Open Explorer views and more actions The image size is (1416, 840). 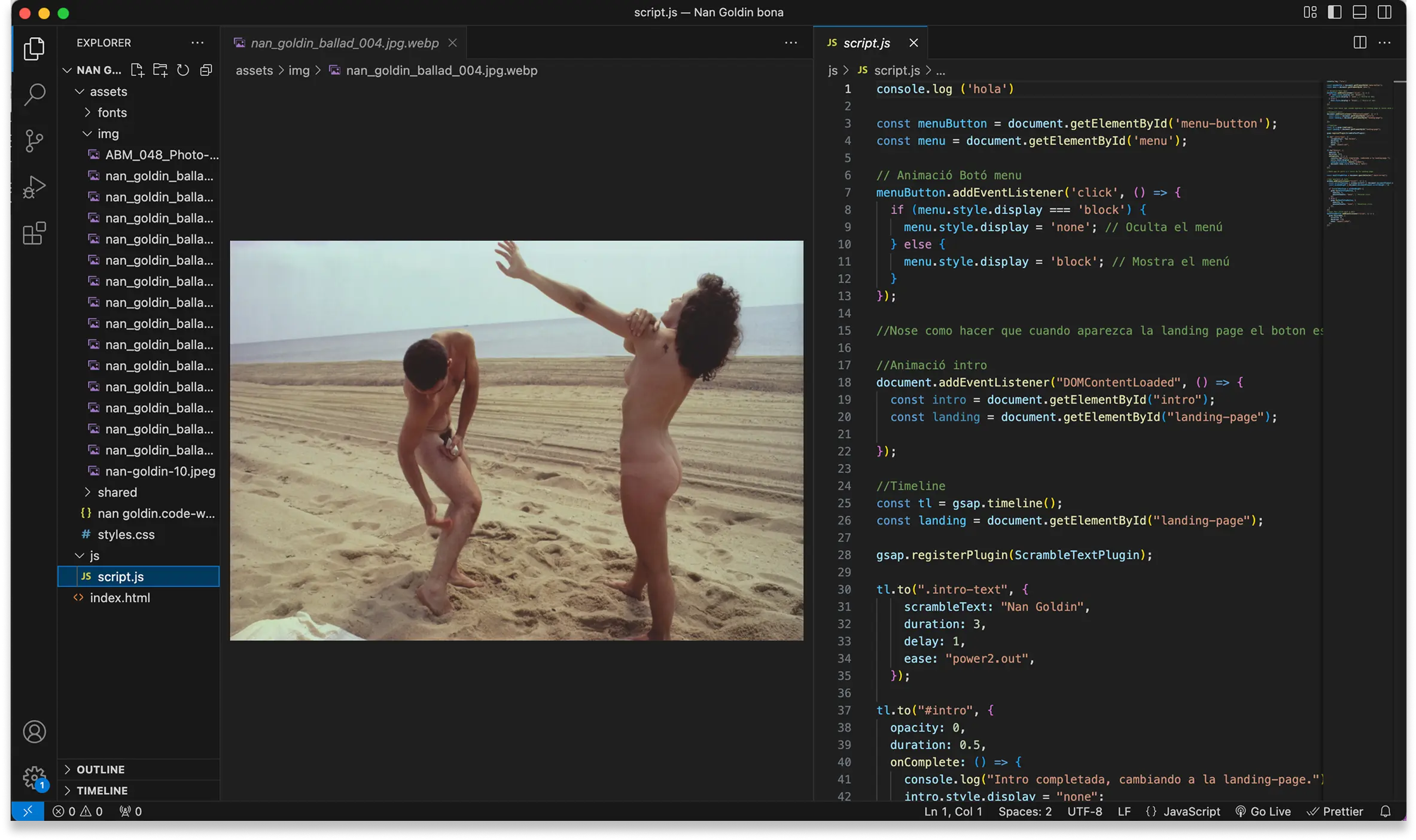(x=197, y=42)
